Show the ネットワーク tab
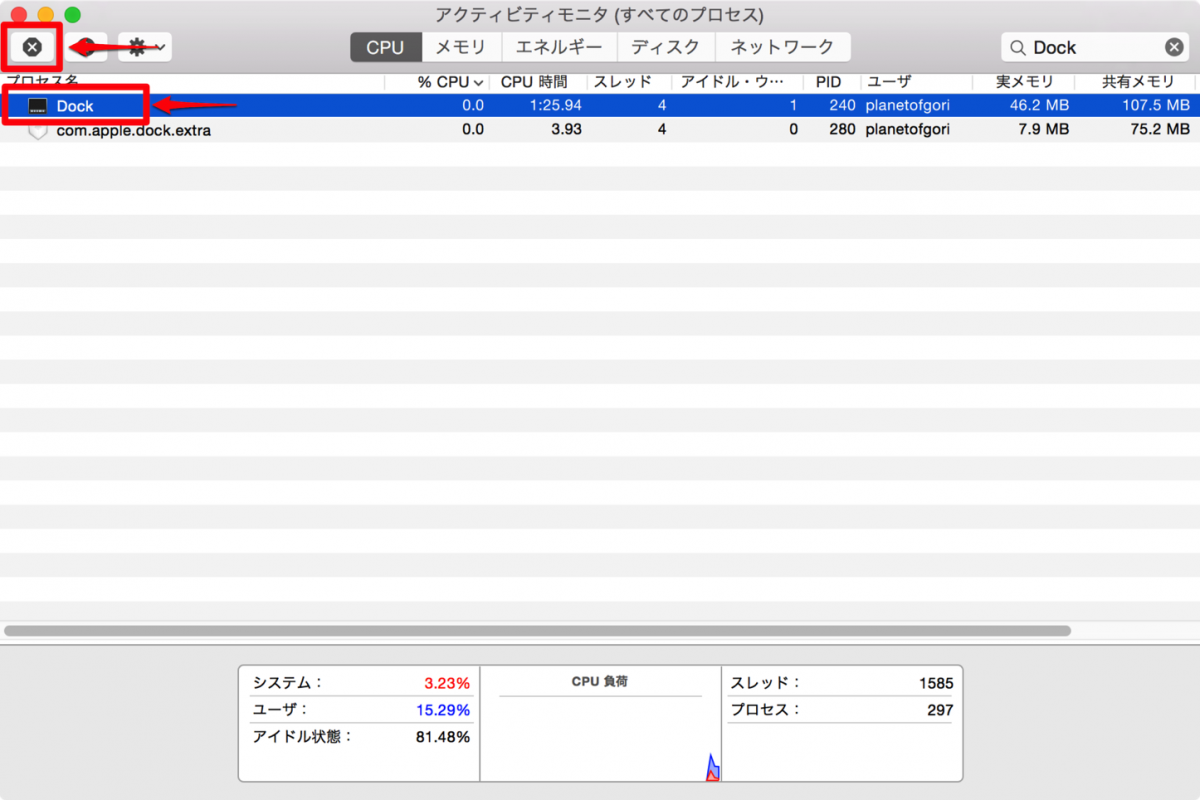Screen dimensions: 1200x800 click(782, 47)
